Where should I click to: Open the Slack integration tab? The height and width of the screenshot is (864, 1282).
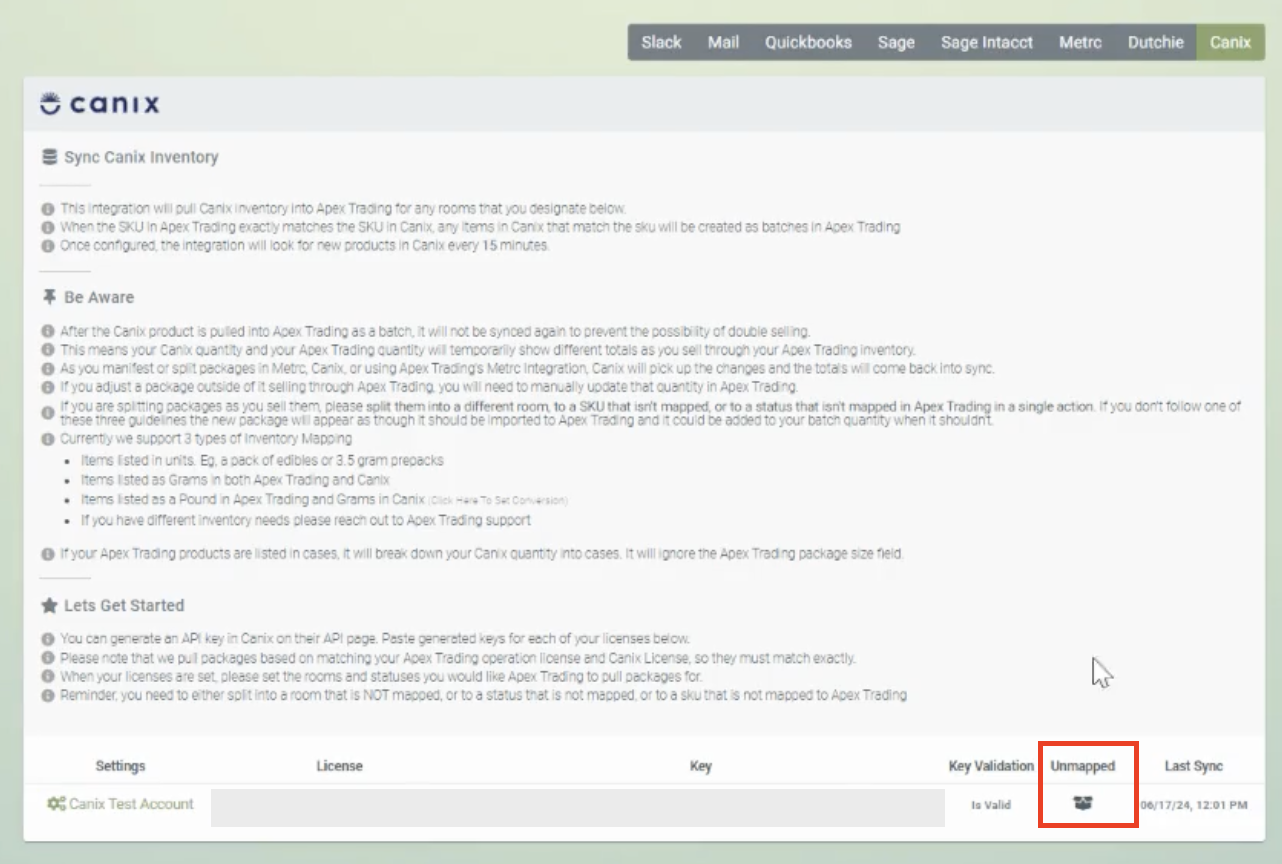click(x=661, y=42)
